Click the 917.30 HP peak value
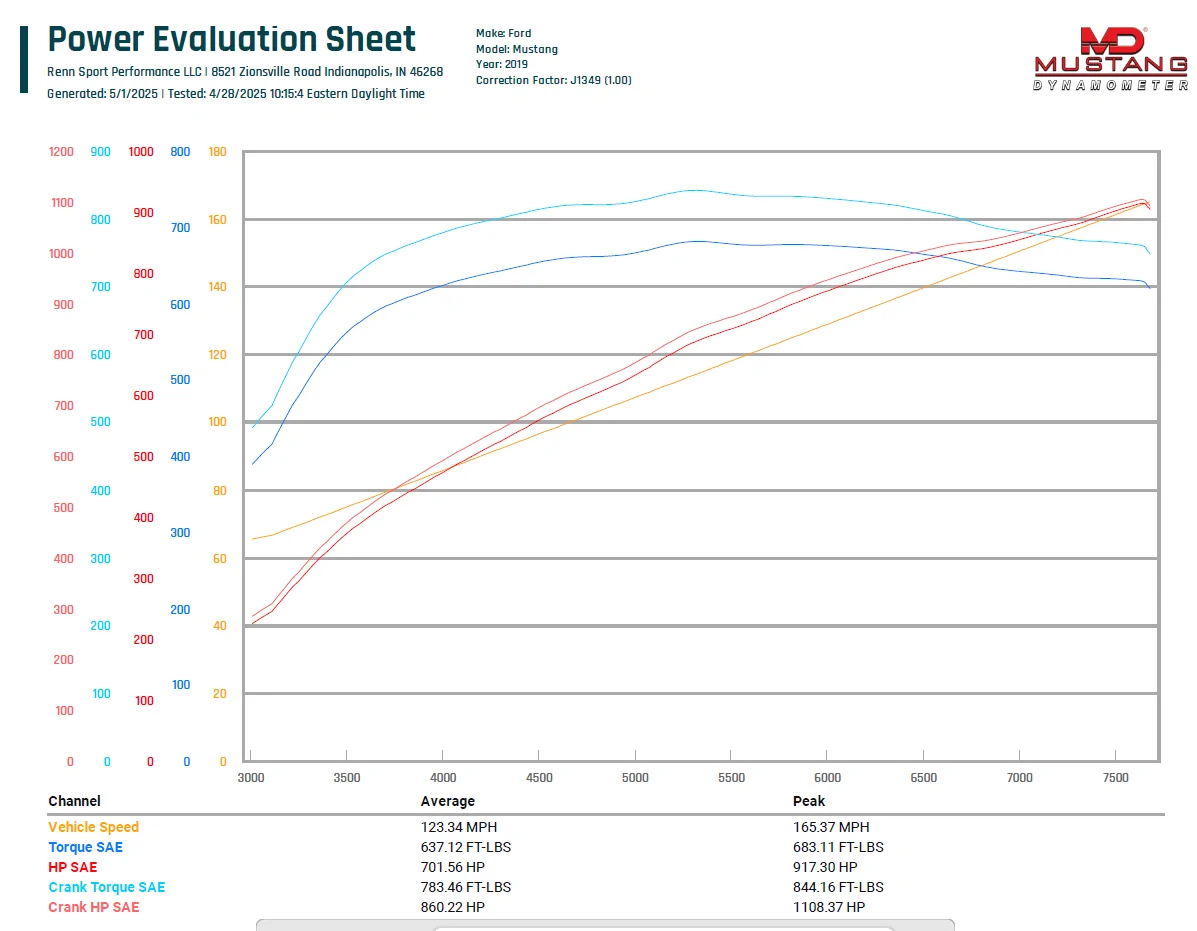The image size is (1197, 931). (x=825, y=867)
